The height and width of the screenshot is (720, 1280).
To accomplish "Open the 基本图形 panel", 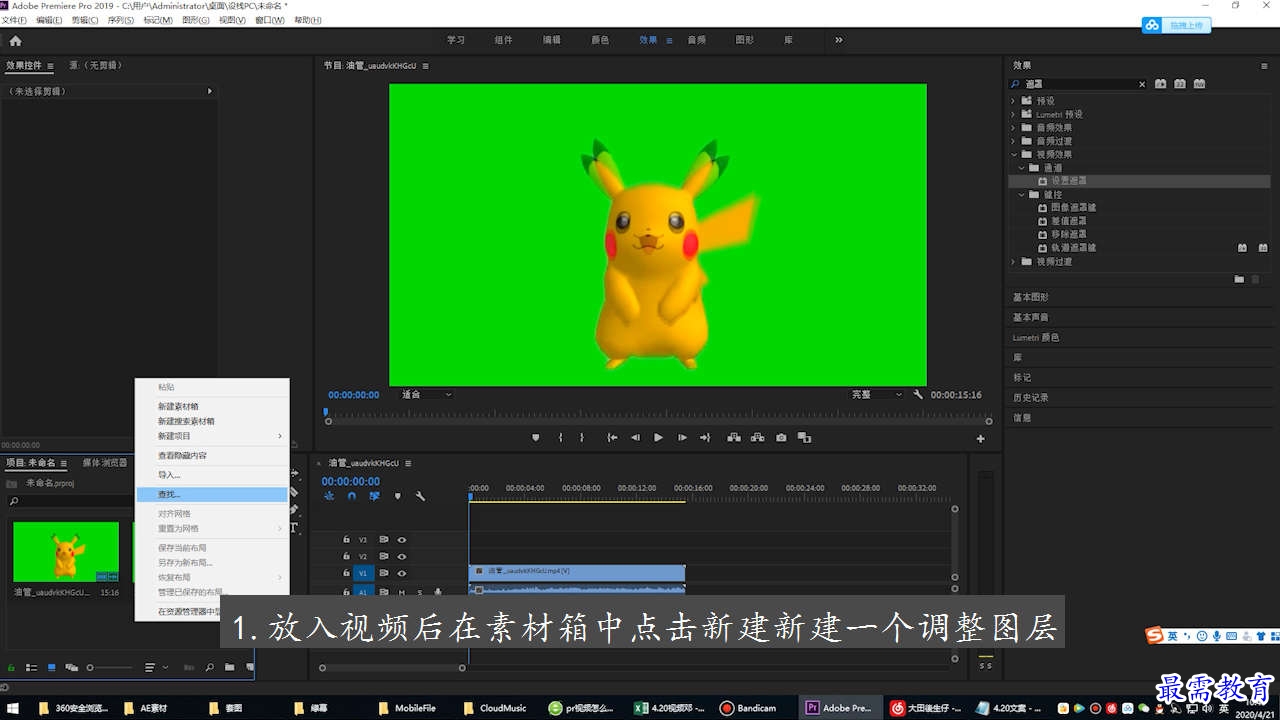I will pos(1031,298).
